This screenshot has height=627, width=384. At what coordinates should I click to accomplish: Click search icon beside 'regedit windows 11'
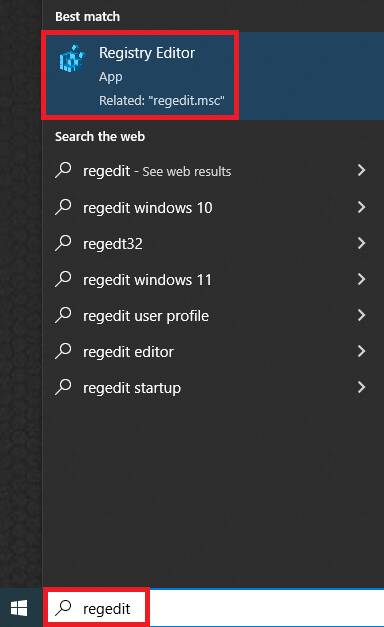(x=63, y=279)
